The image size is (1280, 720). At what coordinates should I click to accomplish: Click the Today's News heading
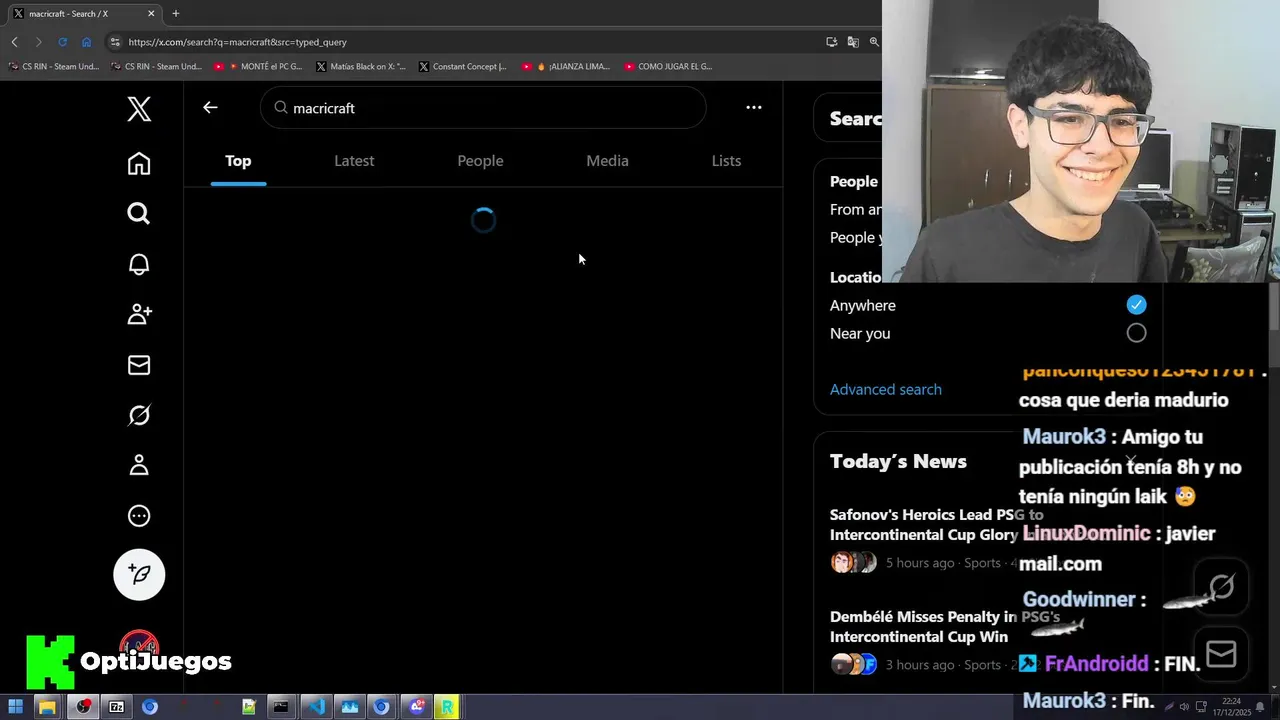pos(898,461)
